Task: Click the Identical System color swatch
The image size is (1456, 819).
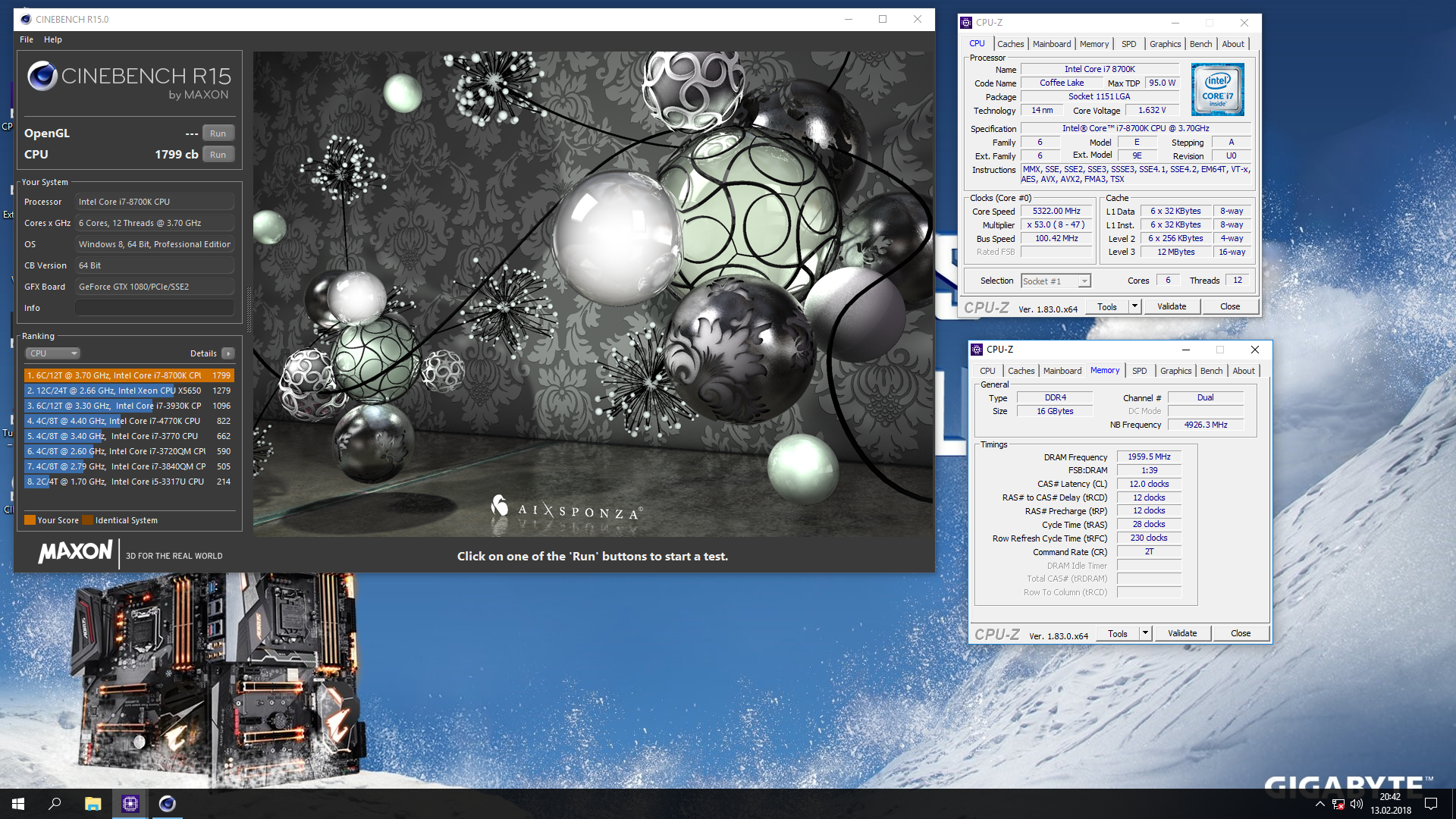Action: coord(87,520)
